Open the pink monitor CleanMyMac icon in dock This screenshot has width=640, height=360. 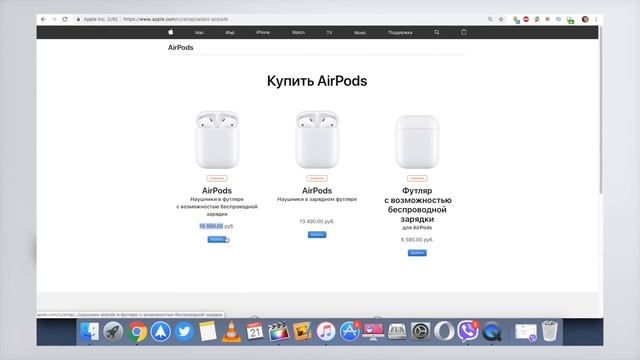pyautogui.click(x=373, y=331)
